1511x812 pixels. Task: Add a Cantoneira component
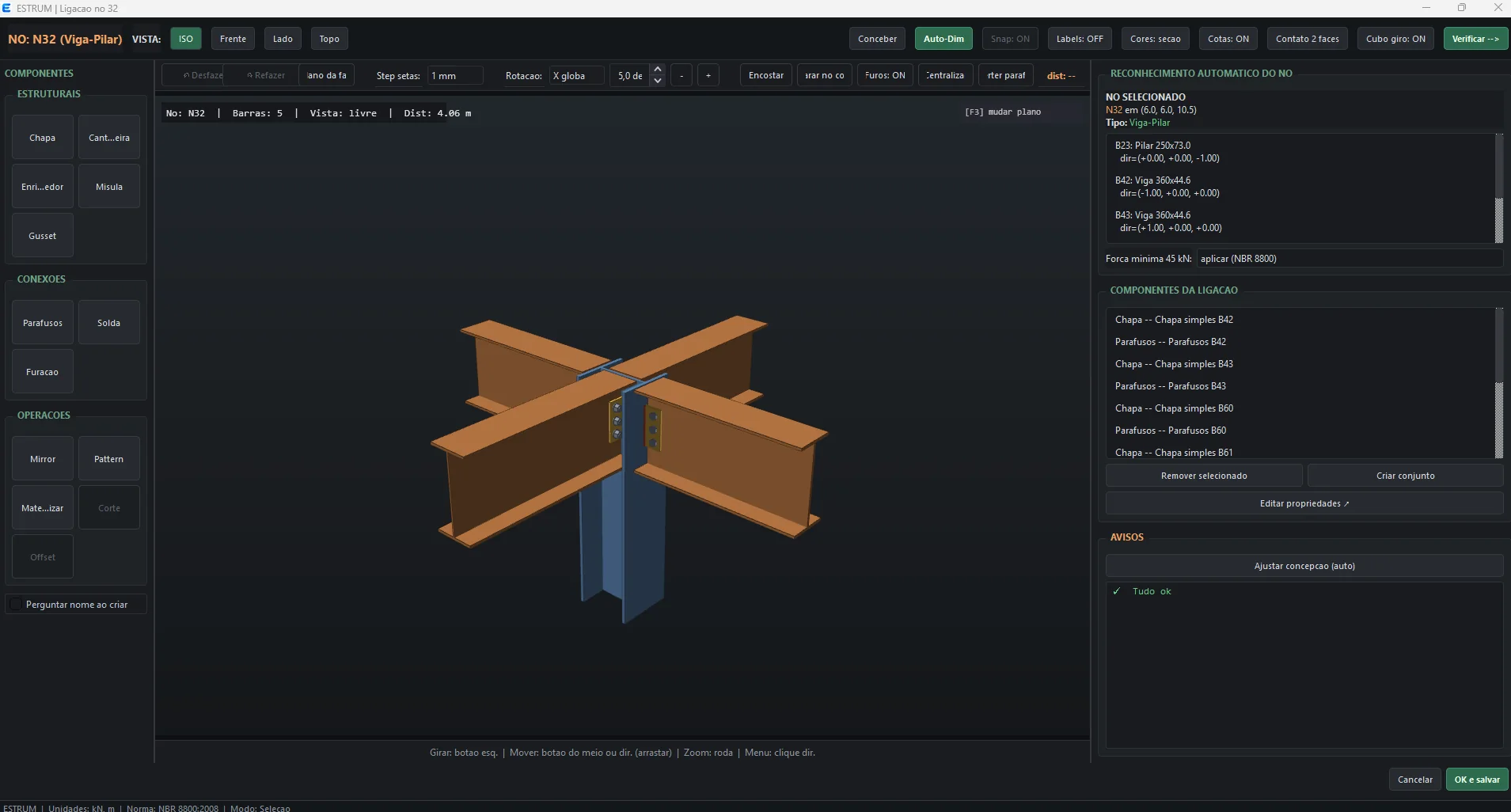click(x=109, y=138)
